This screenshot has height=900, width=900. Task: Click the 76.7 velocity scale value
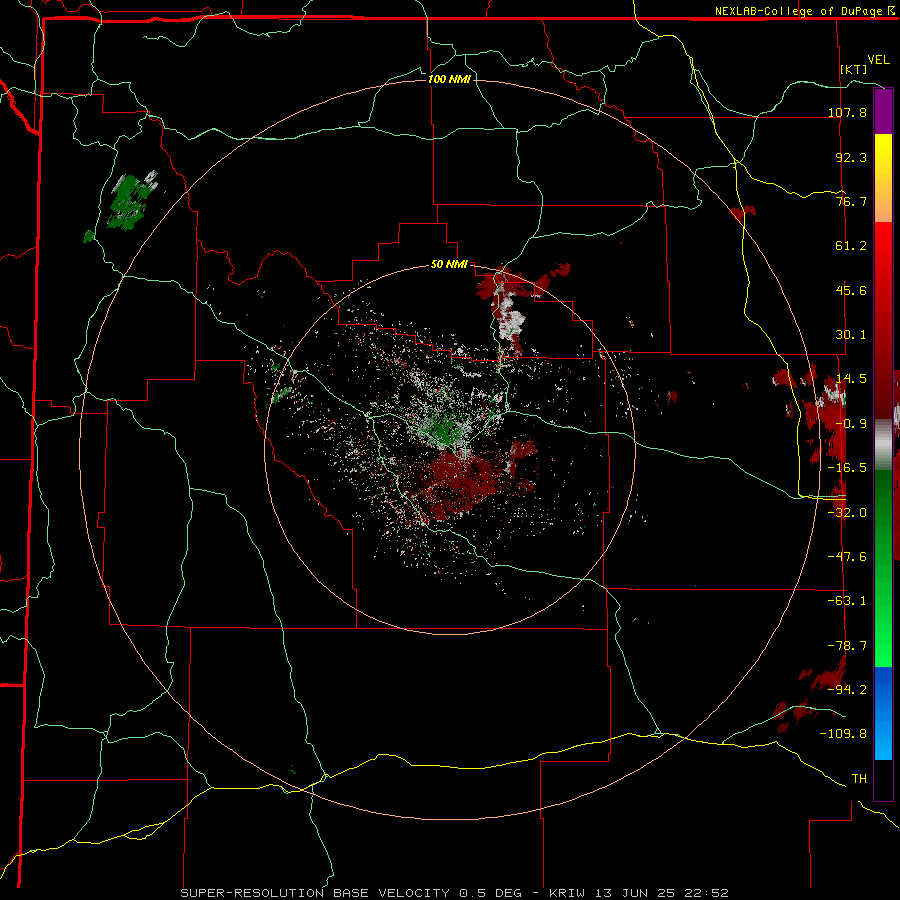(851, 201)
